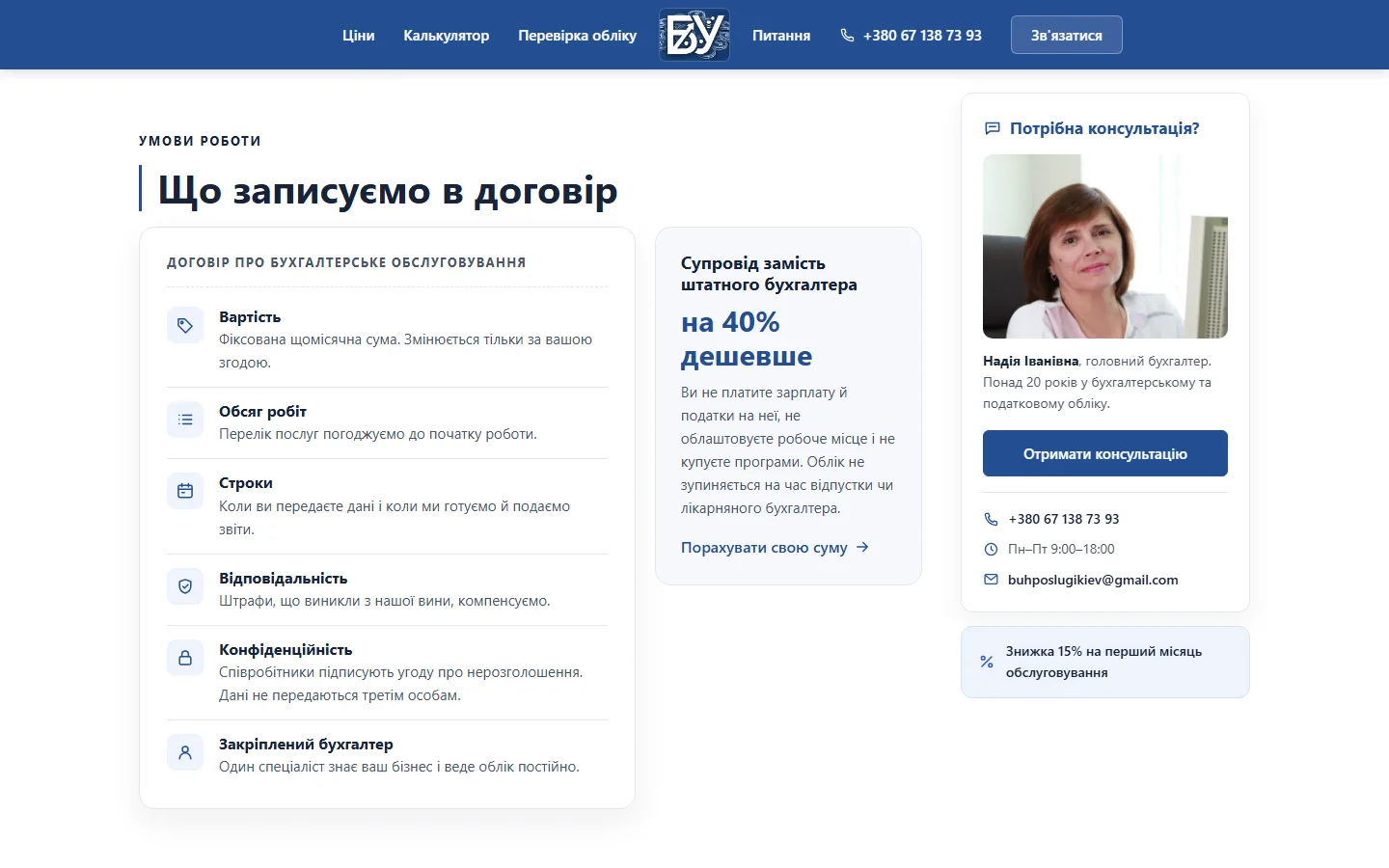The image size is (1389, 868).
Task: Open the Ціни menu item
Action: coord(358,35)
